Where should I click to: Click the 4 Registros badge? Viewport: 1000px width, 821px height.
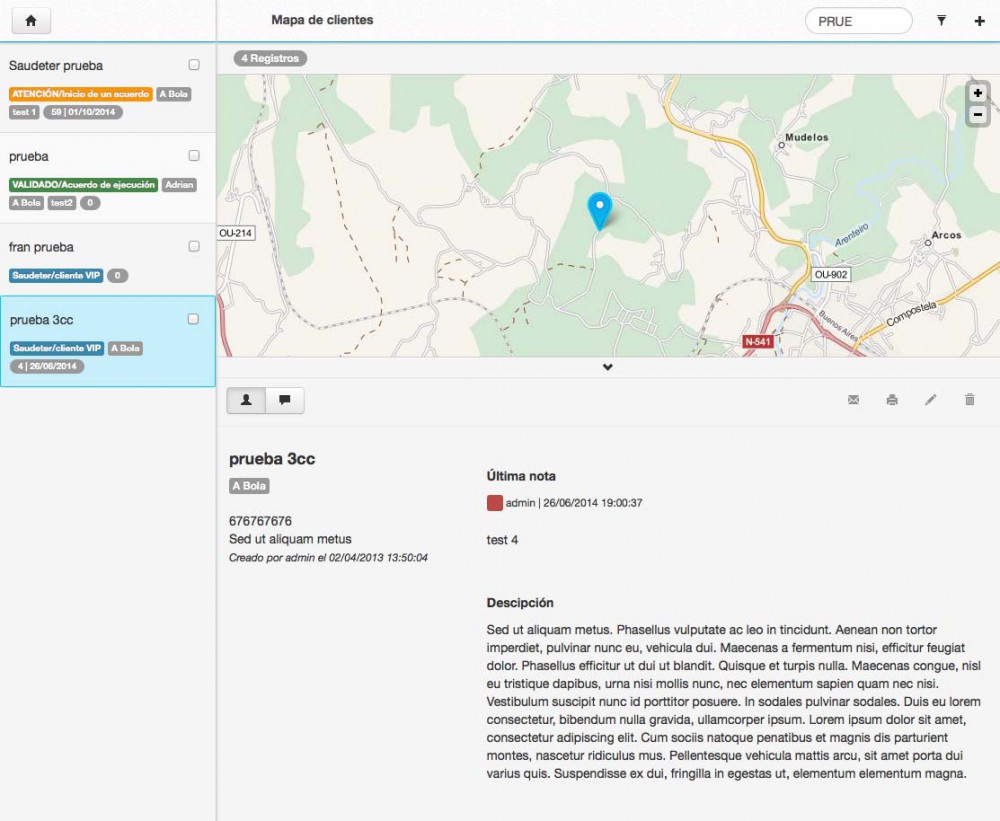[270, 58]
